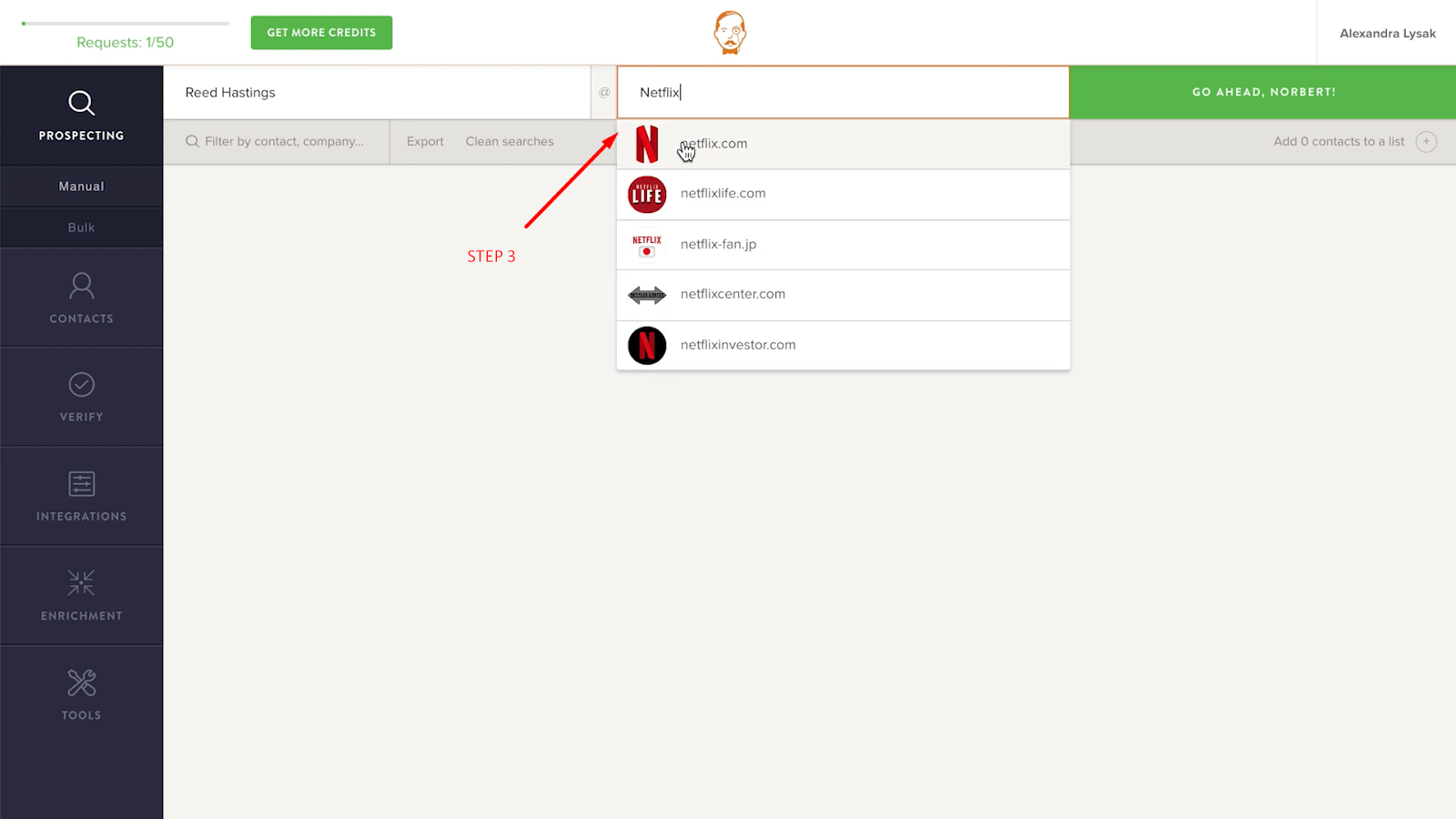
Task: Click the netflixcenter.com arrow logo
Action: [647, 295]
